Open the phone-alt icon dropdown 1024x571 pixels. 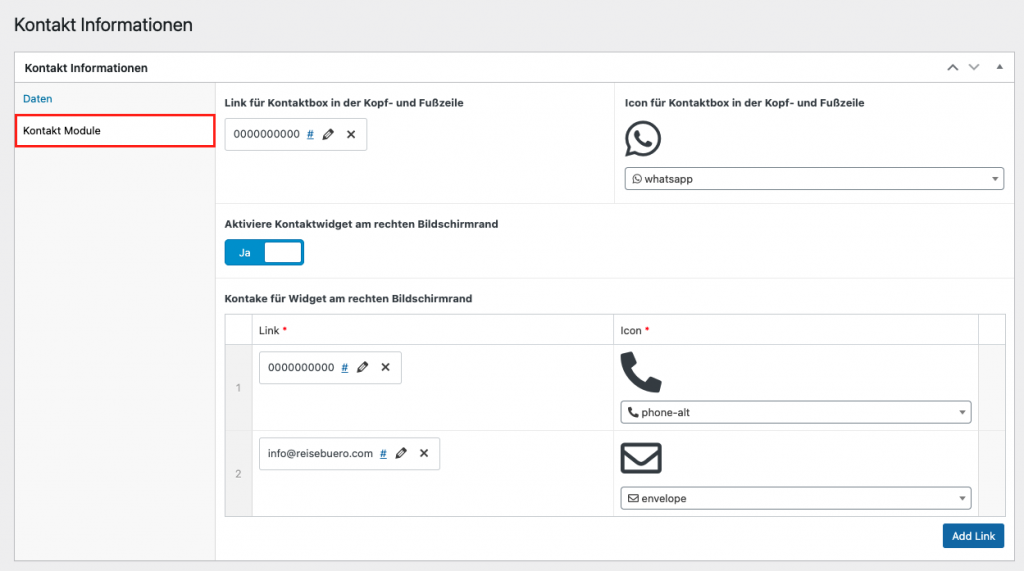[x=795, y=412]
